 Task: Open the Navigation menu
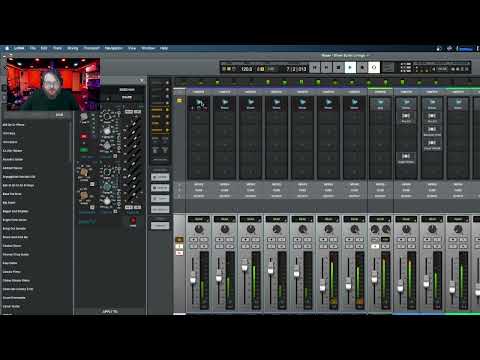pyautogui.click(x=113, y=48)
